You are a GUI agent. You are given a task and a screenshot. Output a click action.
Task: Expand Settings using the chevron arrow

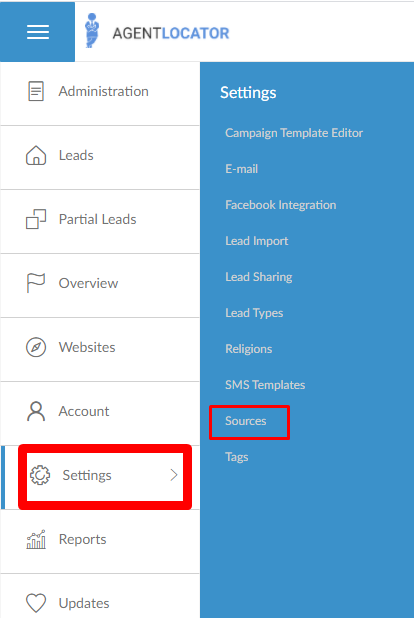pos(174,475)
